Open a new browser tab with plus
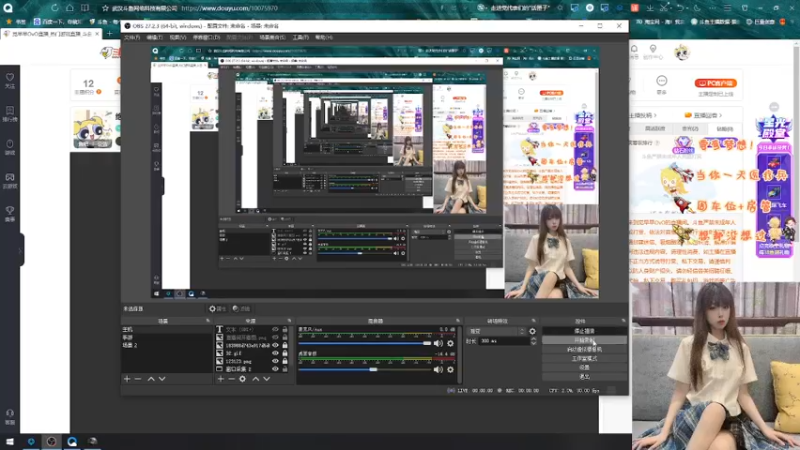 (x=109, y=34)
